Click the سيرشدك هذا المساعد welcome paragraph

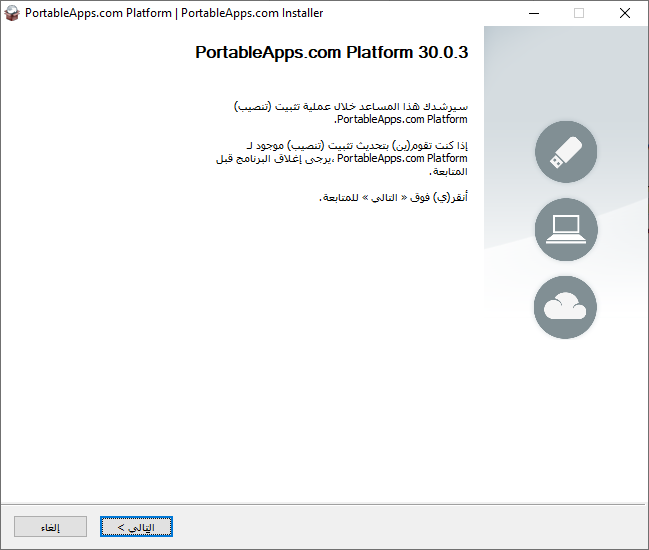(x=351, y=113)
